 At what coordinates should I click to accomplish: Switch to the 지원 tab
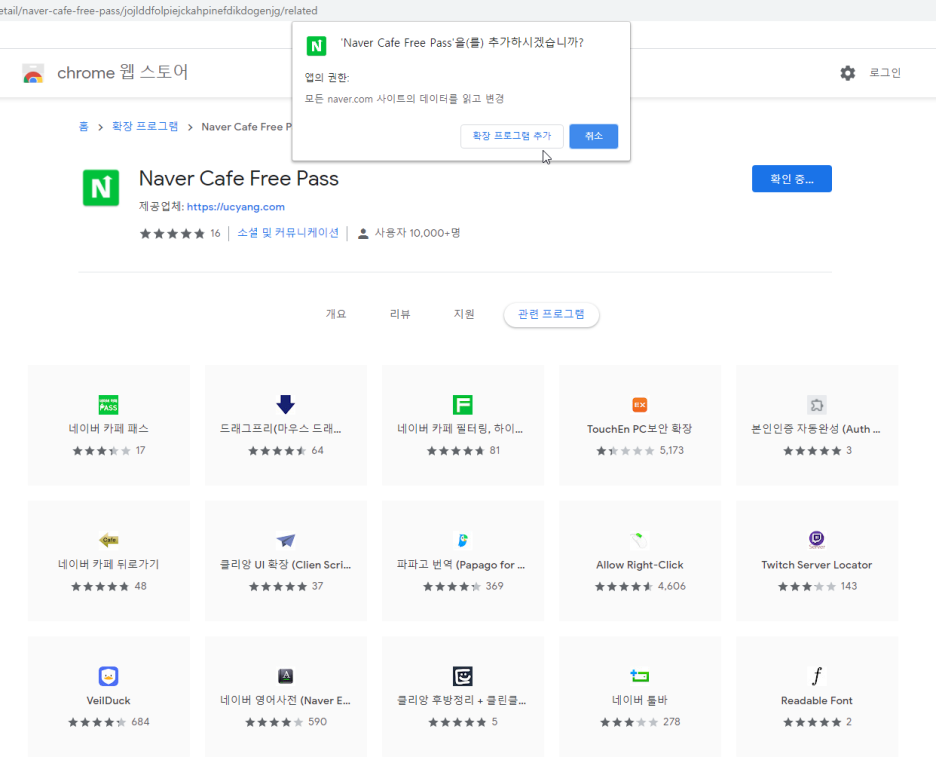464,314
